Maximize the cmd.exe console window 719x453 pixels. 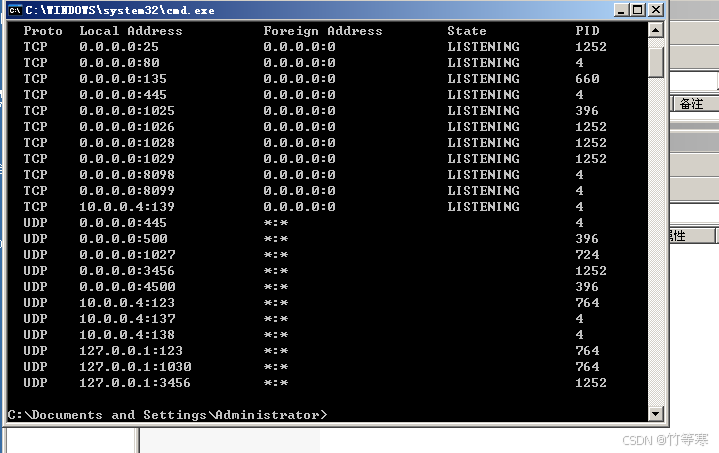(638, 10)
